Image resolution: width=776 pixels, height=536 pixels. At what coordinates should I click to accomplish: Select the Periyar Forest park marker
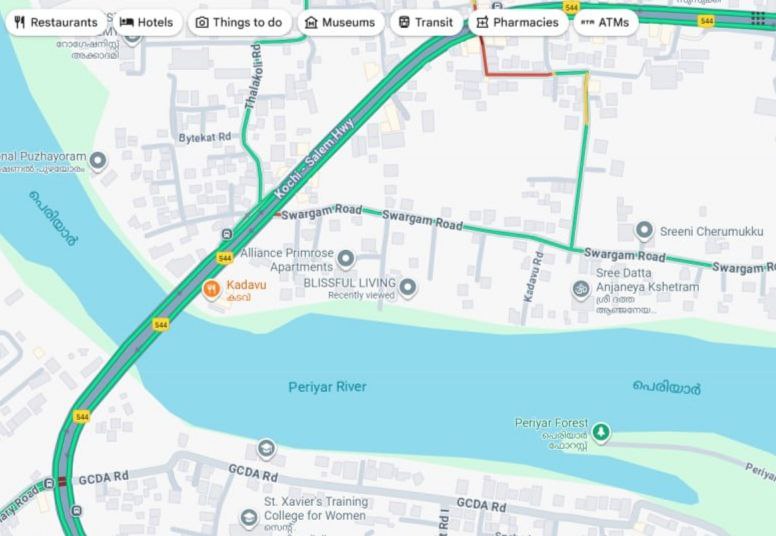pyautogui.click(x=601, y=433)
